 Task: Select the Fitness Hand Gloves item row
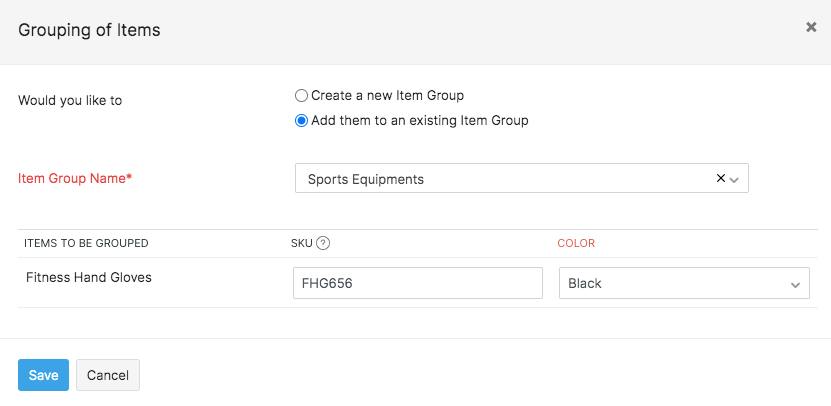click(89, 277)
